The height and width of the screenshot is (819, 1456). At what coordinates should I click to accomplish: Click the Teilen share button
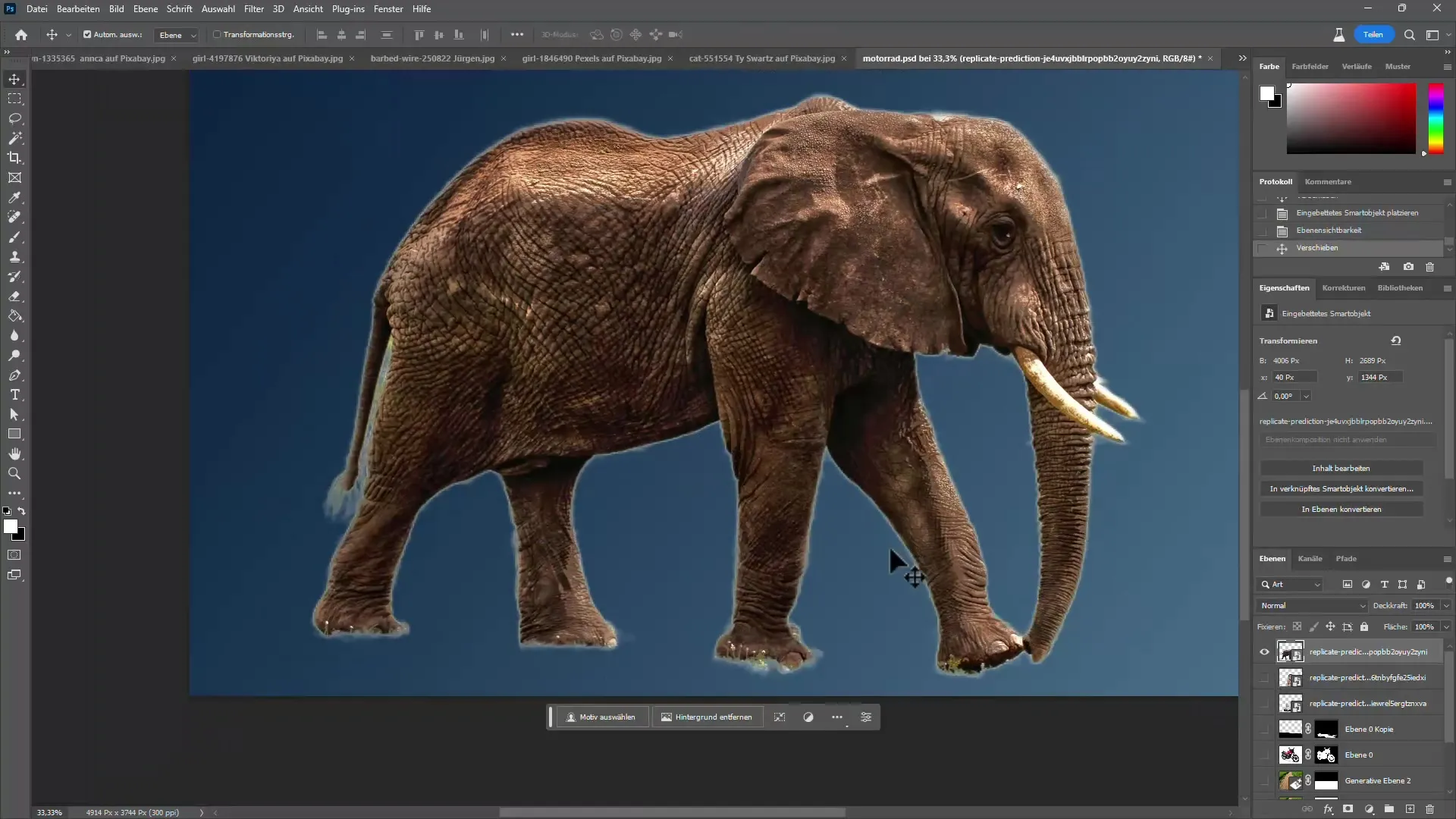pos(1373,35)
